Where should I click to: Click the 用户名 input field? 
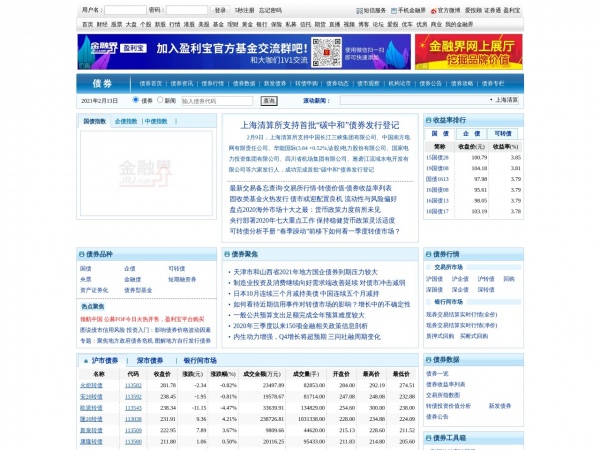tap(125, 10)
